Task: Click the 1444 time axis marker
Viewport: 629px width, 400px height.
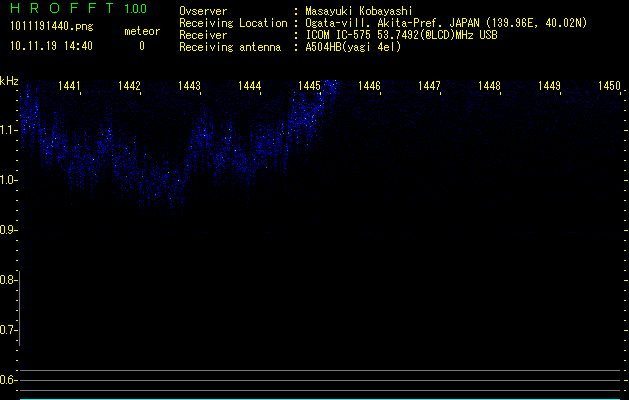Action: [250, 86]
